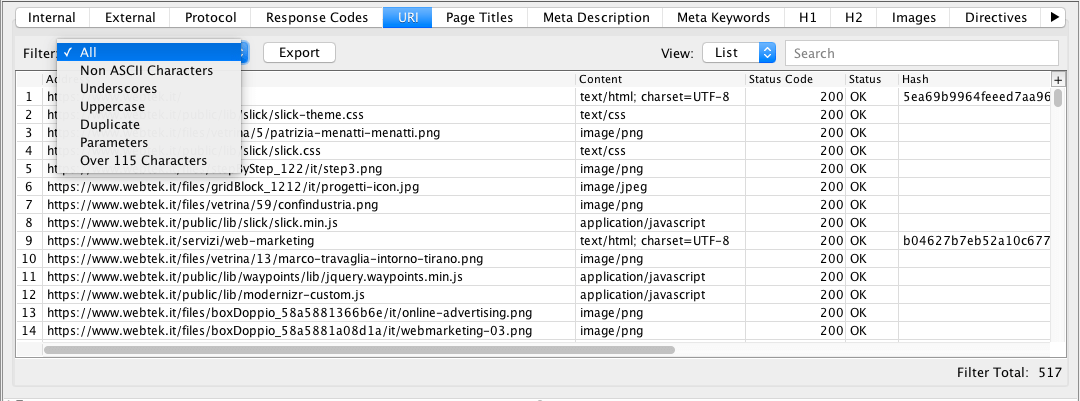The width and height of the screenshot is (1080, 401).
Task: Choose the Duplicate filter
Action: tap(149, 124)
